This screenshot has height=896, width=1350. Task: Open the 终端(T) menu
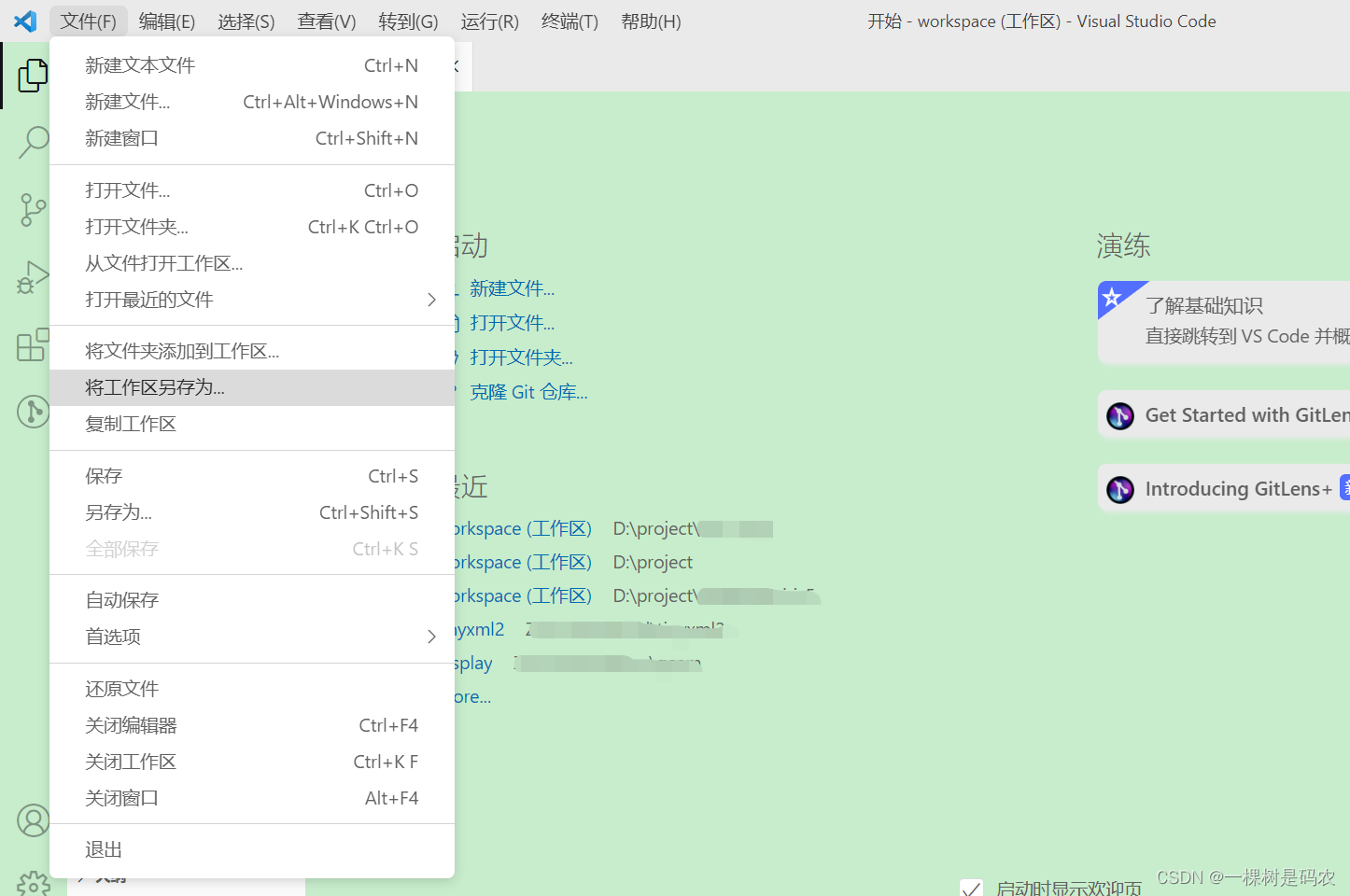point(570,21)
